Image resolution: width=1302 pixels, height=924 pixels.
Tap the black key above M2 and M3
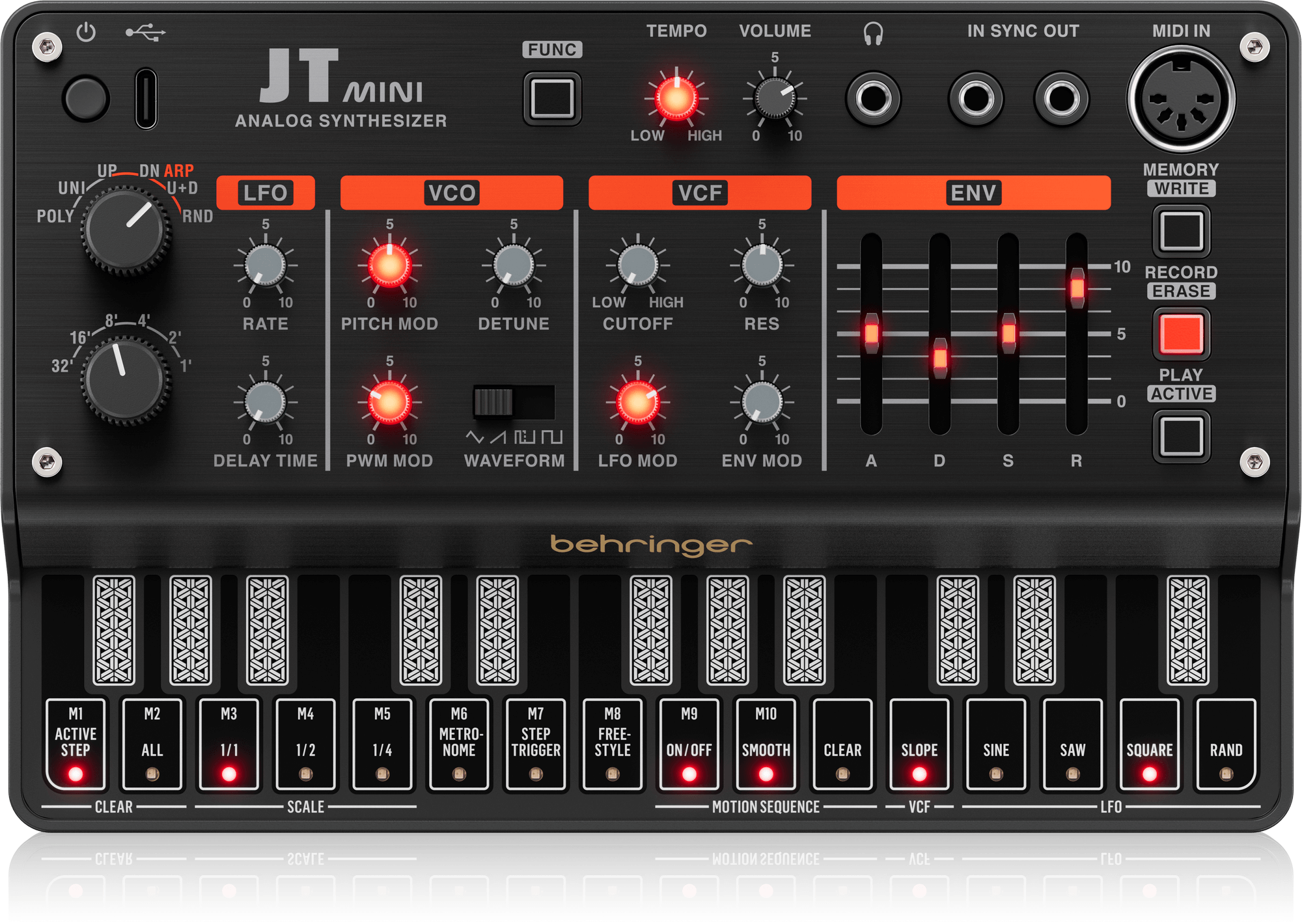click(191, 631)
